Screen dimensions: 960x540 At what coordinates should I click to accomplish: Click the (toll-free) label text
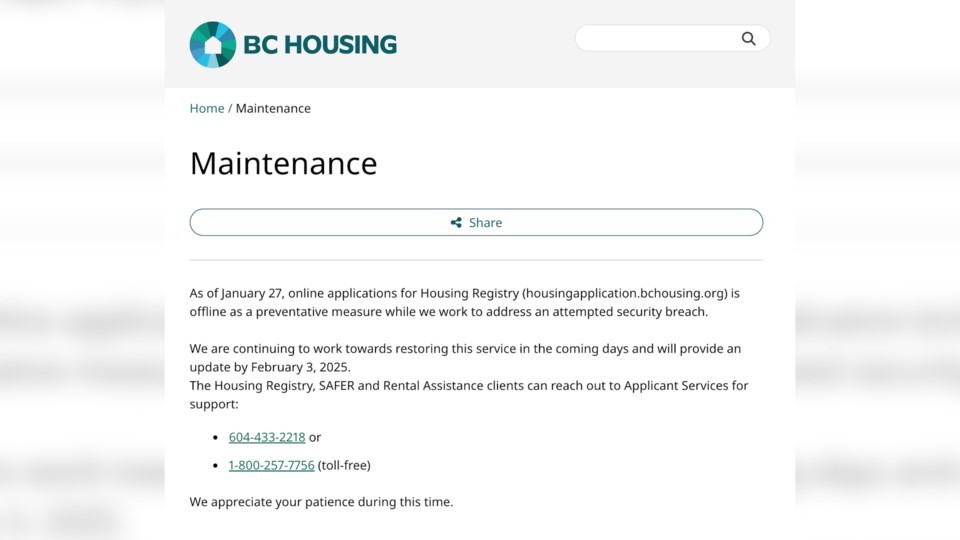coord(344,465)
